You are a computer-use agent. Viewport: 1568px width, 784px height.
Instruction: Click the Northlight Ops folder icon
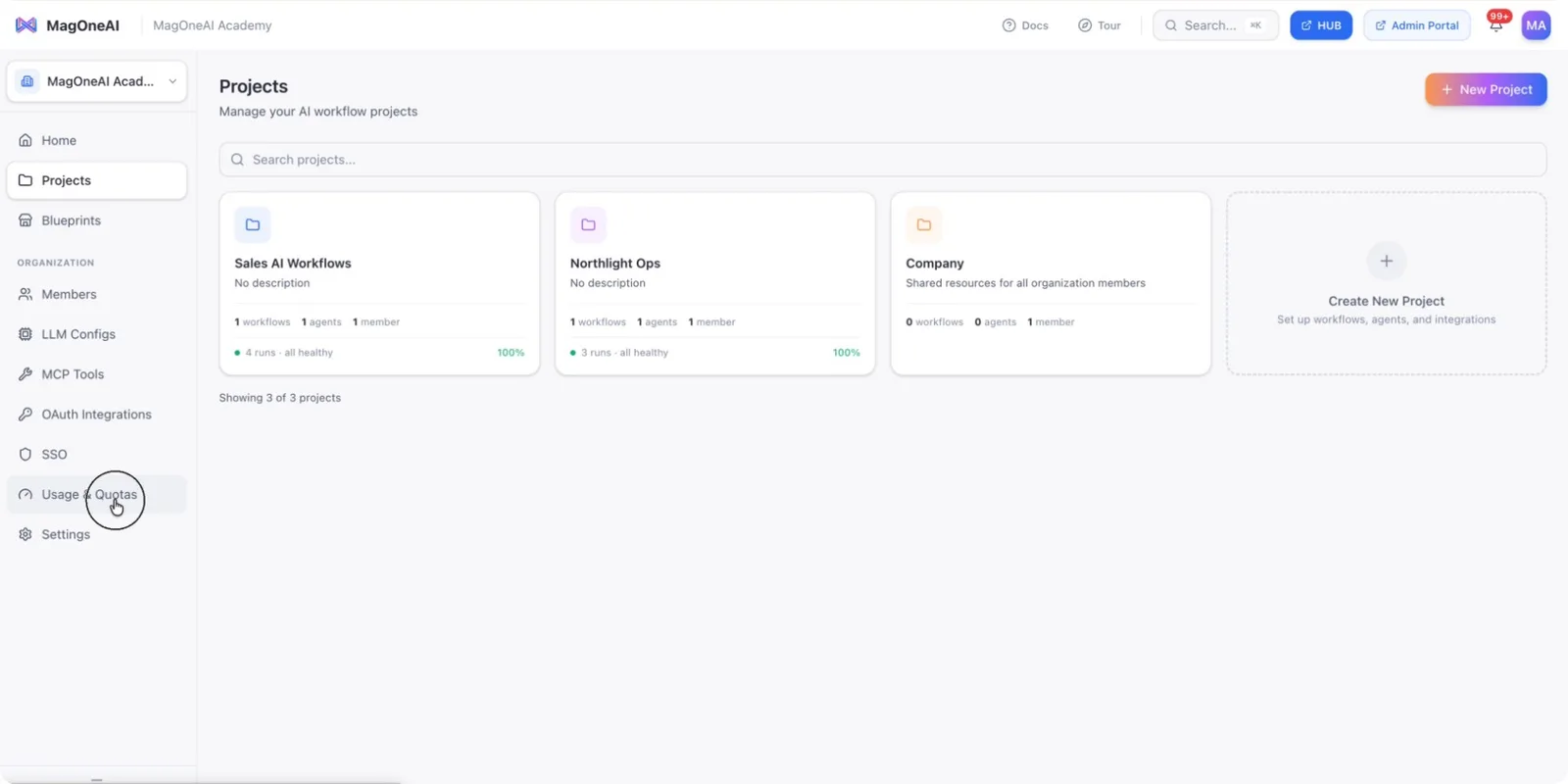tap(588, 224)
